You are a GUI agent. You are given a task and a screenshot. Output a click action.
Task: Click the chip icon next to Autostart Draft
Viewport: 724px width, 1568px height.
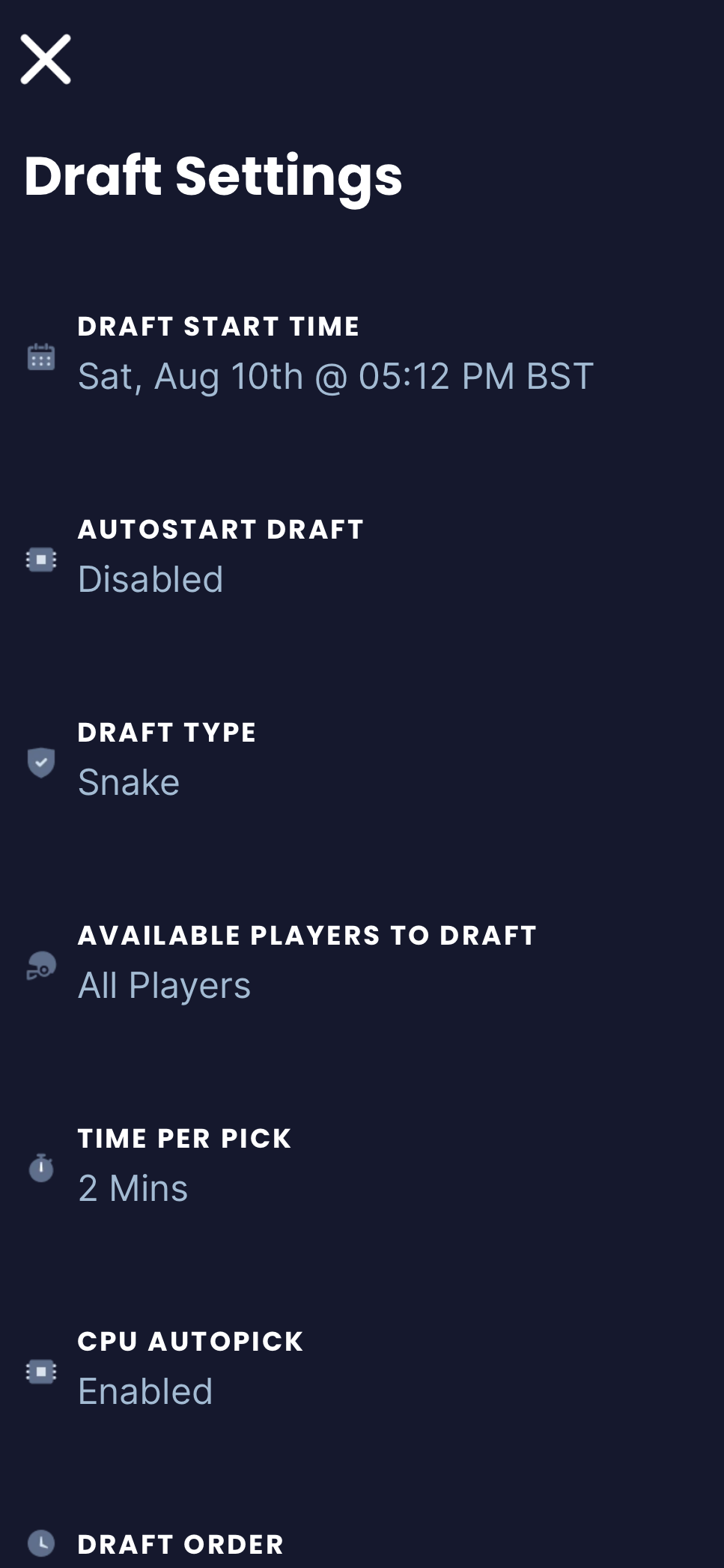(x=41, y=560)
